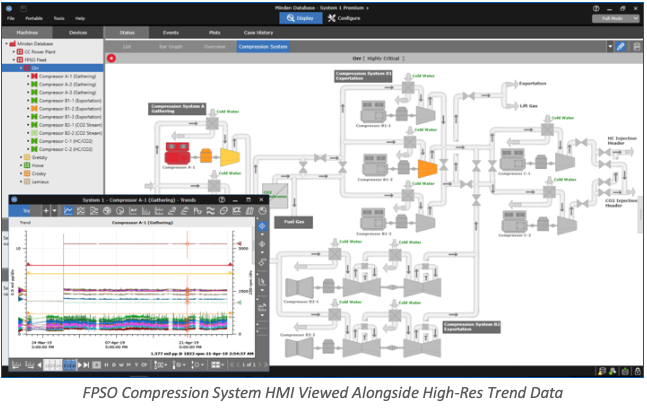Jump to latest data with skip-end arrow
This screenshot has height=408, width=647.
86,365
